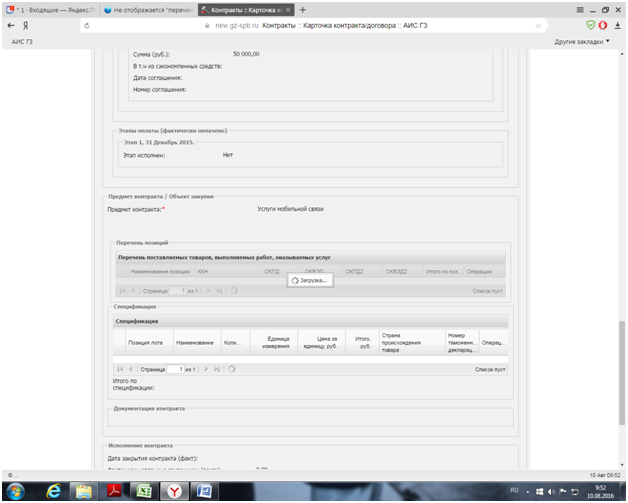Open browser downloads arrow icon
628x503 pixels.
point(617,26)
